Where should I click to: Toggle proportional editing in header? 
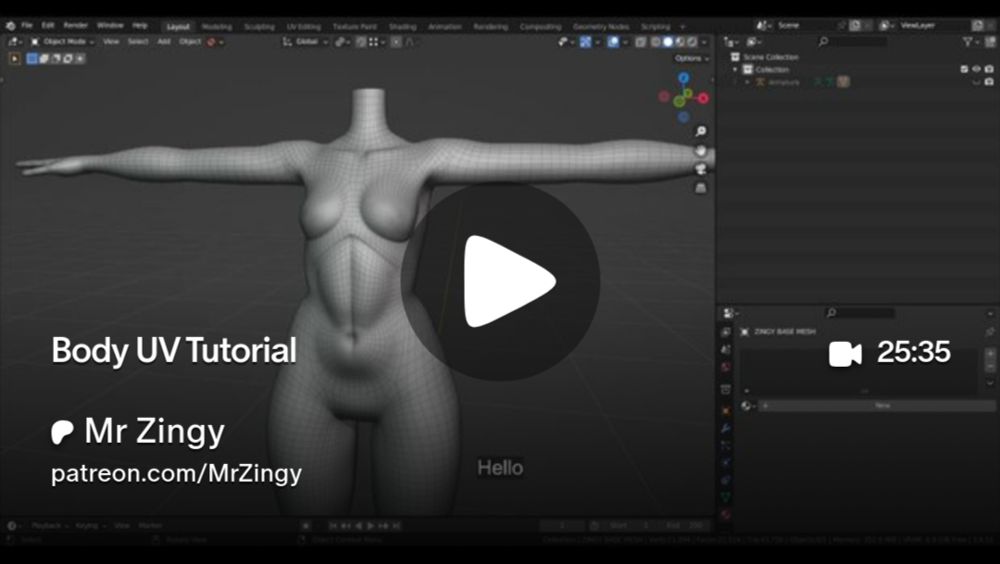396,42
